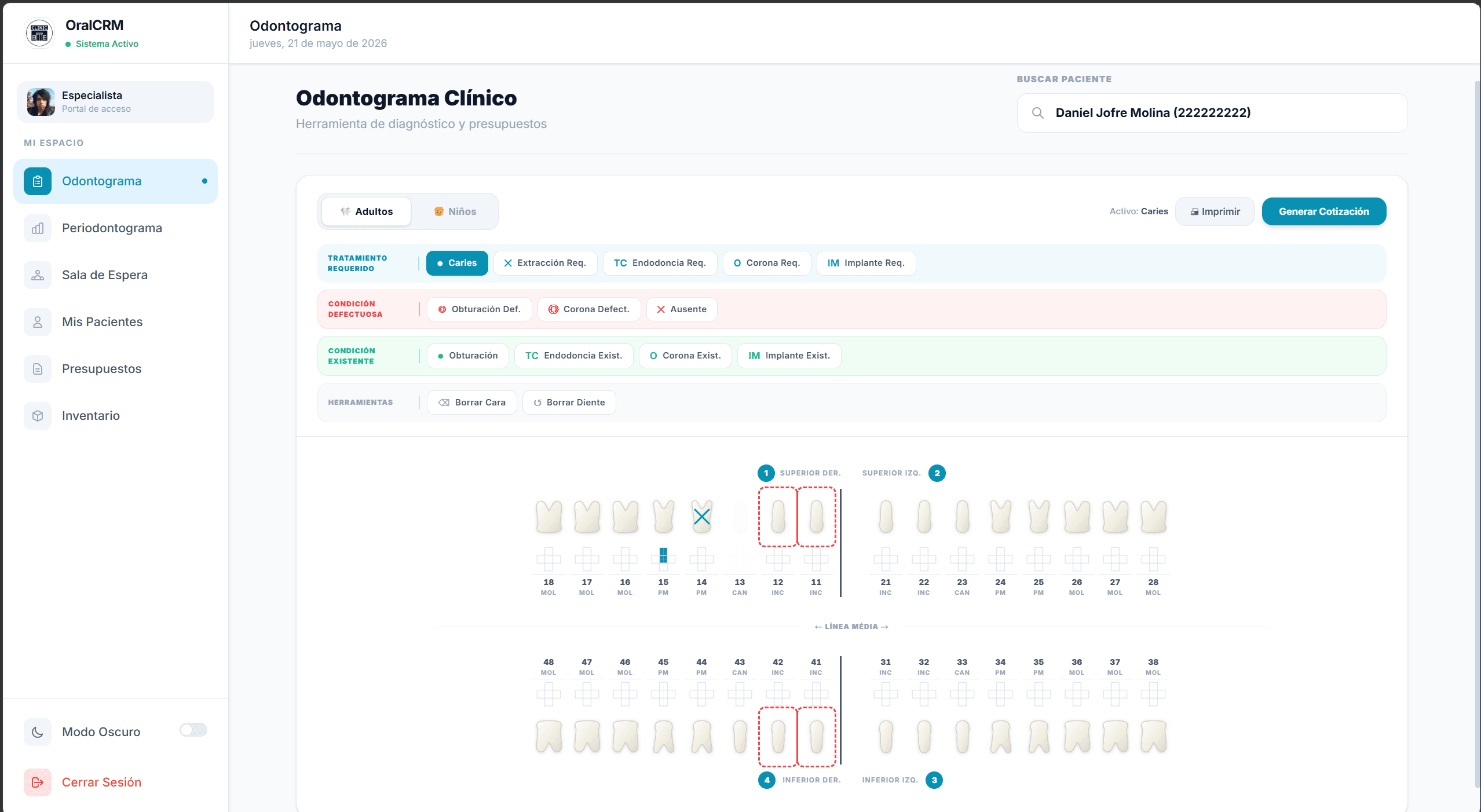Screen dimensions: 1481x812
Task: Select tooth 41 lower incisor
Action: pyautogui.click(x=816, y=737)
